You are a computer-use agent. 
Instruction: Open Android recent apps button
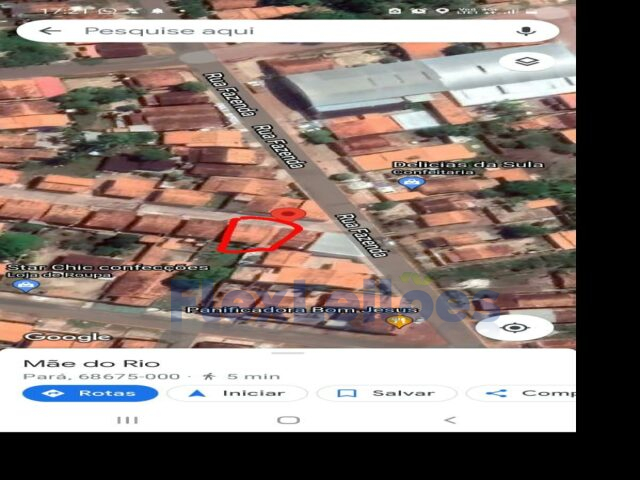pyautogui.click(x=127, y=420)
